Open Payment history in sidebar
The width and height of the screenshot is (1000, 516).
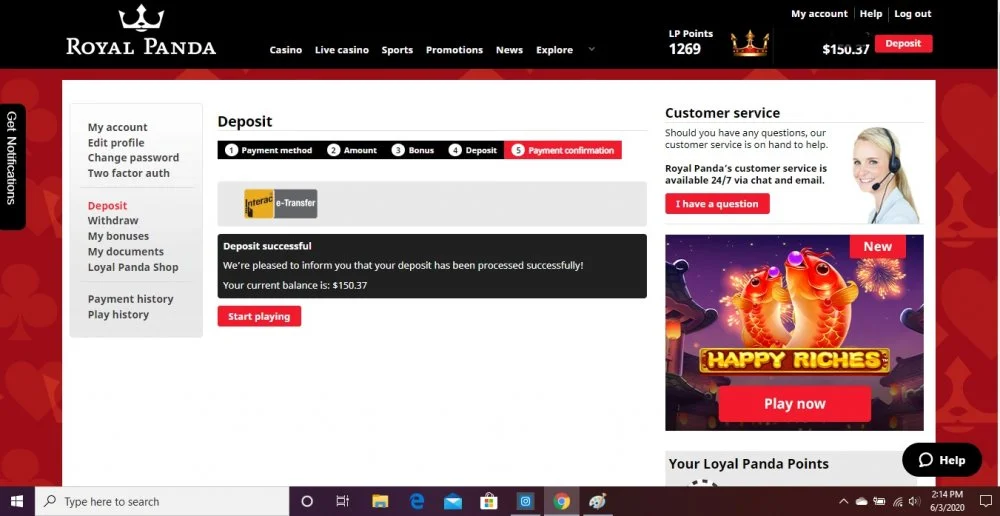click(x=131, y=299)
